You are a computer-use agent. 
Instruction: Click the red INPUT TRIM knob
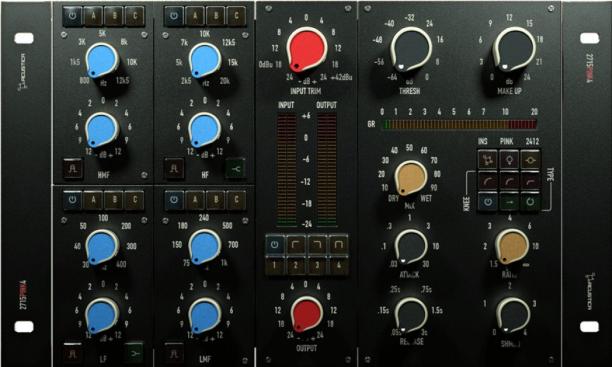[306, 49]
